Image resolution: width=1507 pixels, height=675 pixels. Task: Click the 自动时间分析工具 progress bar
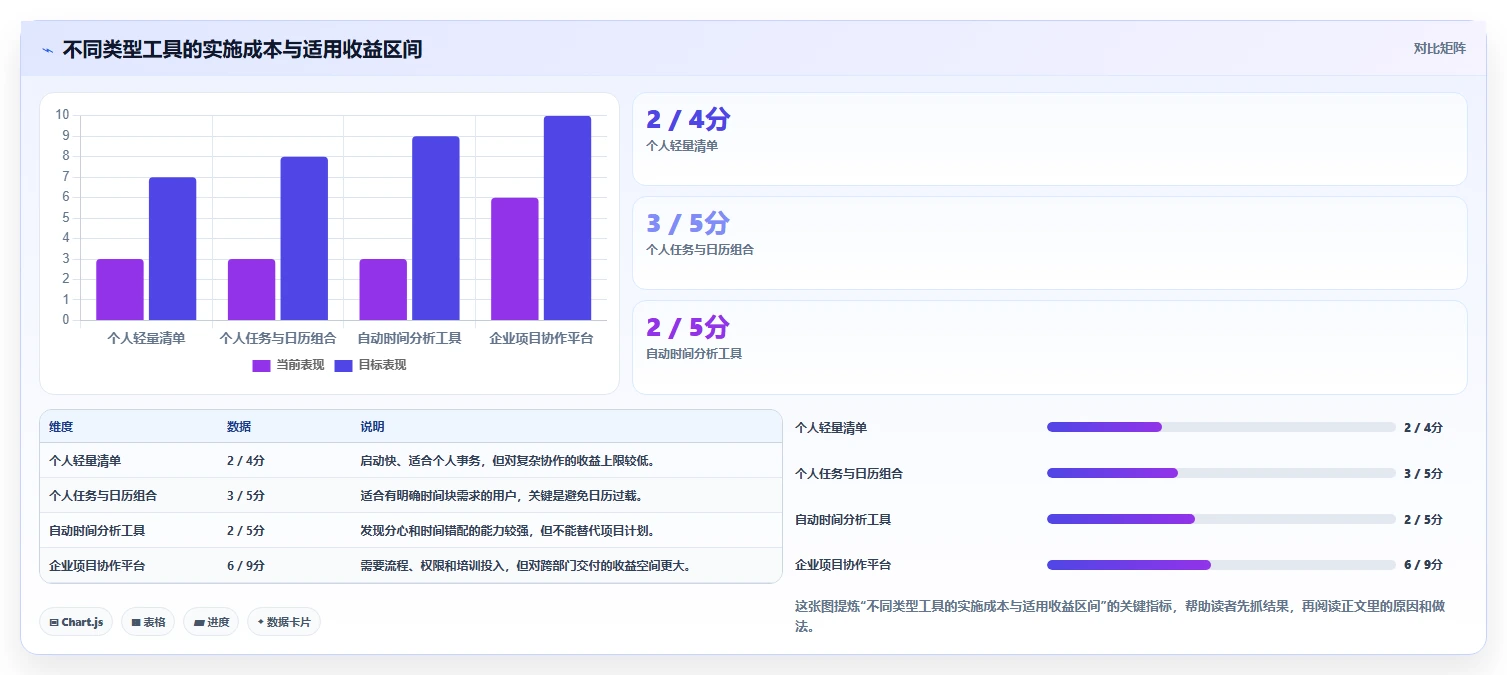[1221, 519]
